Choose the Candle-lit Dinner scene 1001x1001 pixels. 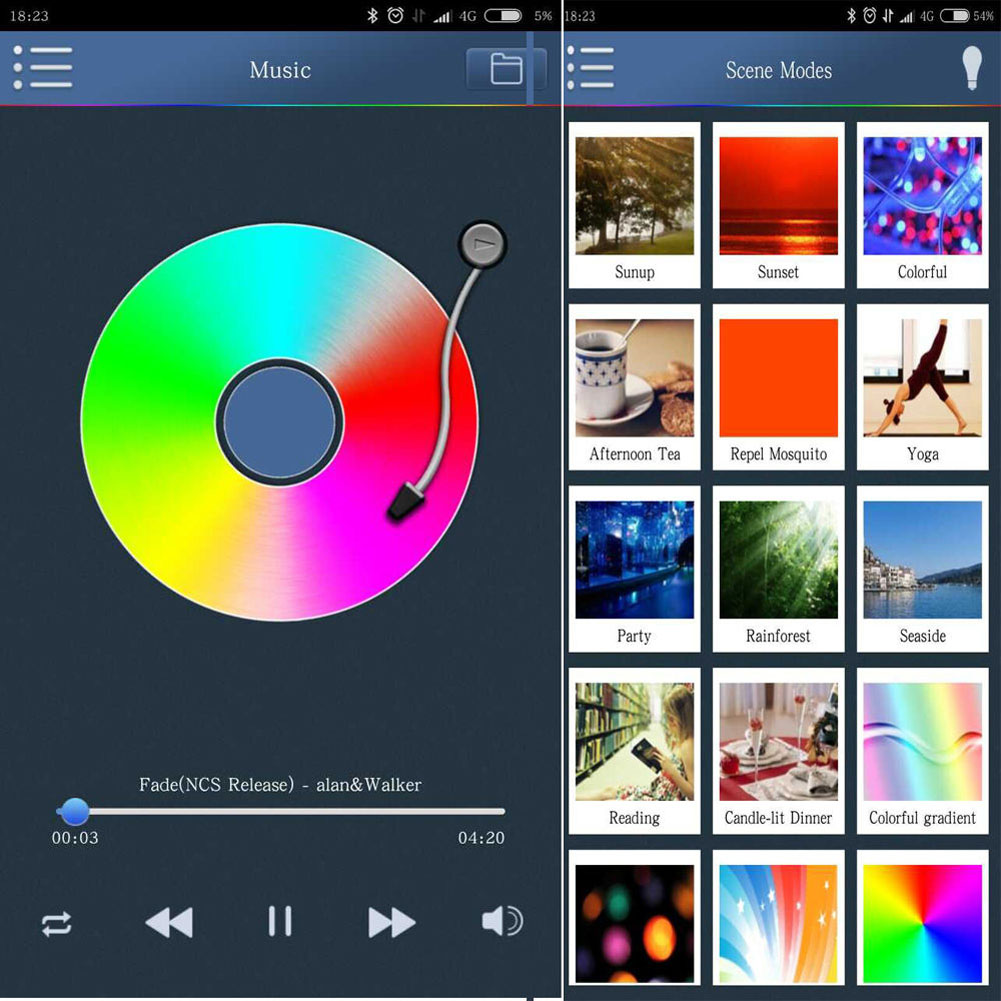(x=778, y=752)
